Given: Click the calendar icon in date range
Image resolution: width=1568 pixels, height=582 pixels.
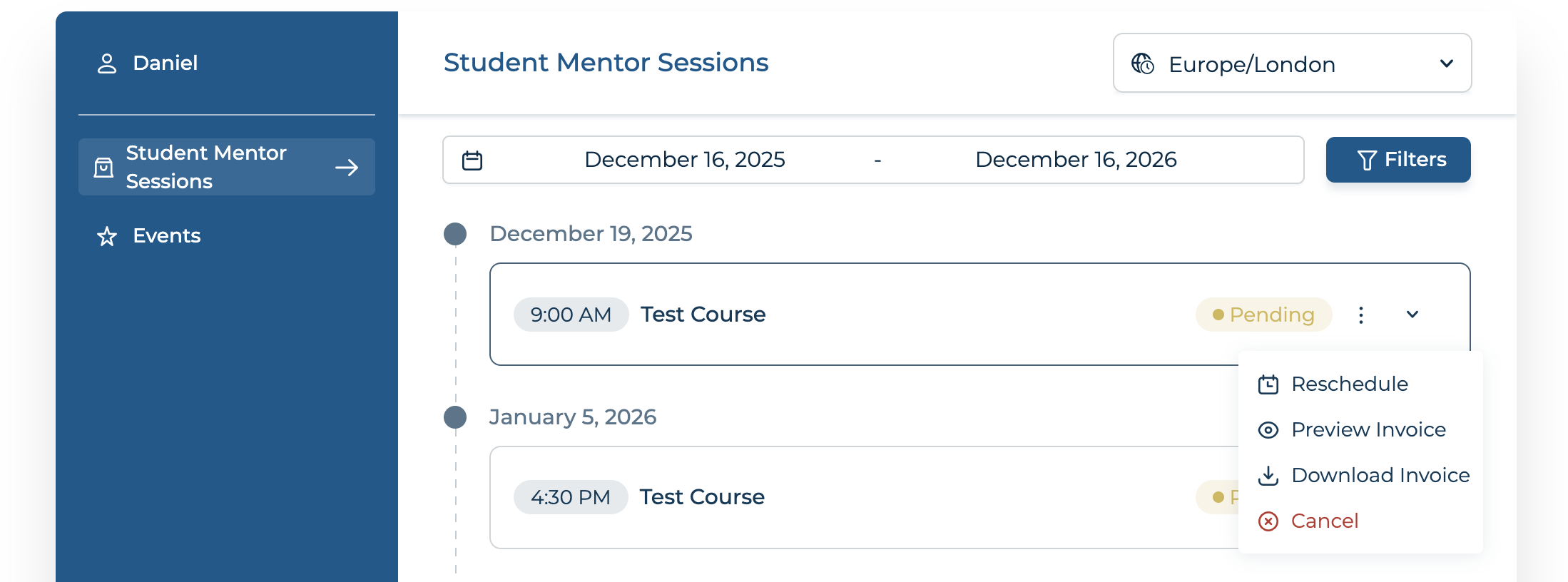Looking at the screenshot, I should pyautogui.click(x=472, y=160).
